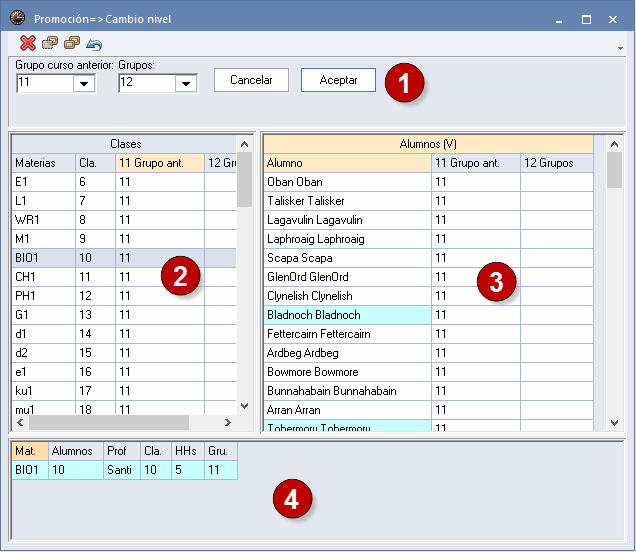Select the G1 class row

pyautogui.click(x=125, y=315)
